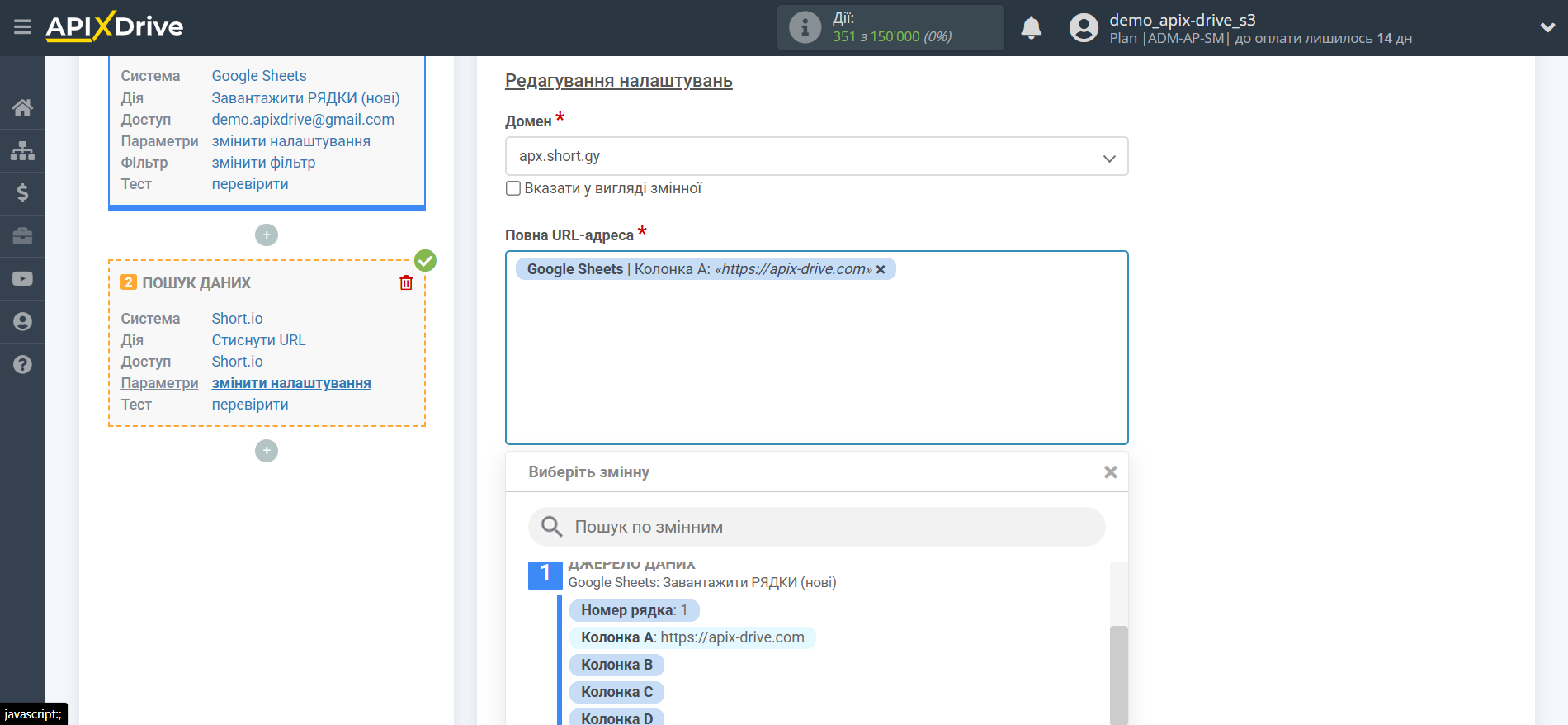
Task: Open briefcase icon in sidebar
Action: 22,236
